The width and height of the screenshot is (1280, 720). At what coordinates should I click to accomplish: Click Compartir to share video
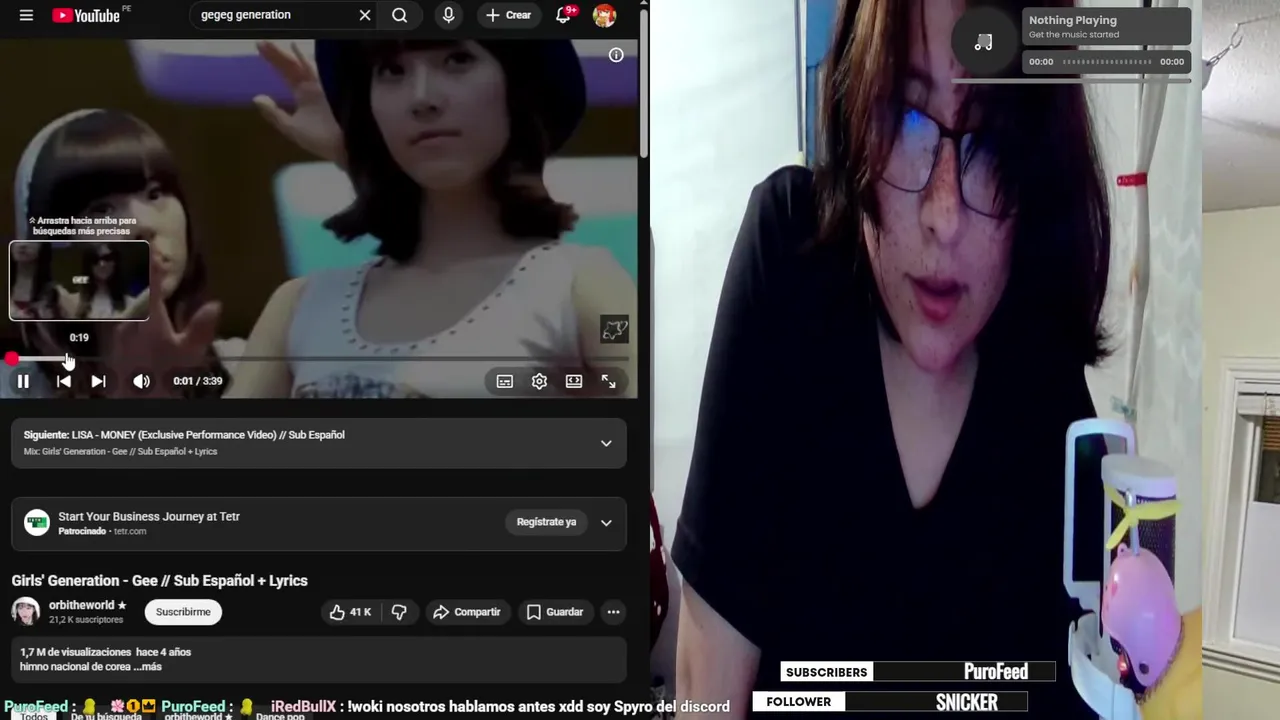click(x=466, y=612)
